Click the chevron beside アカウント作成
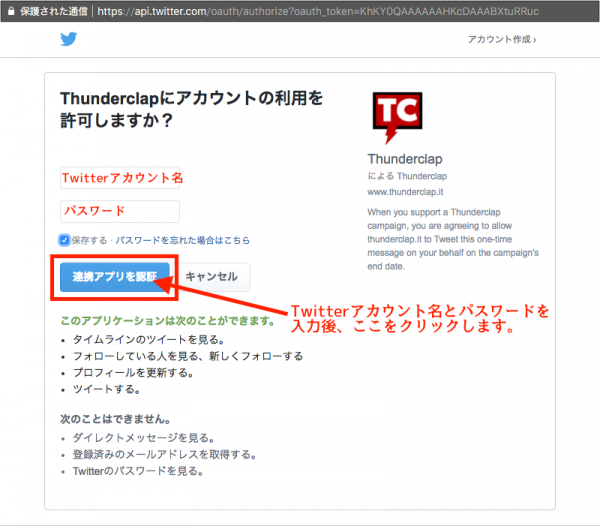This screenshot has height=526, width=600. [x=535, y=40]
